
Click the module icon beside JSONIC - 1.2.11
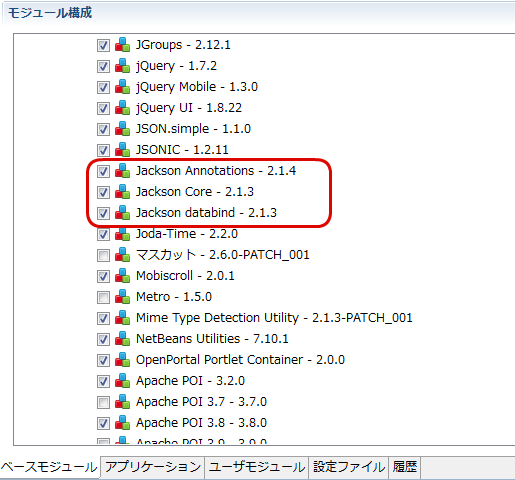pos(122,150)
